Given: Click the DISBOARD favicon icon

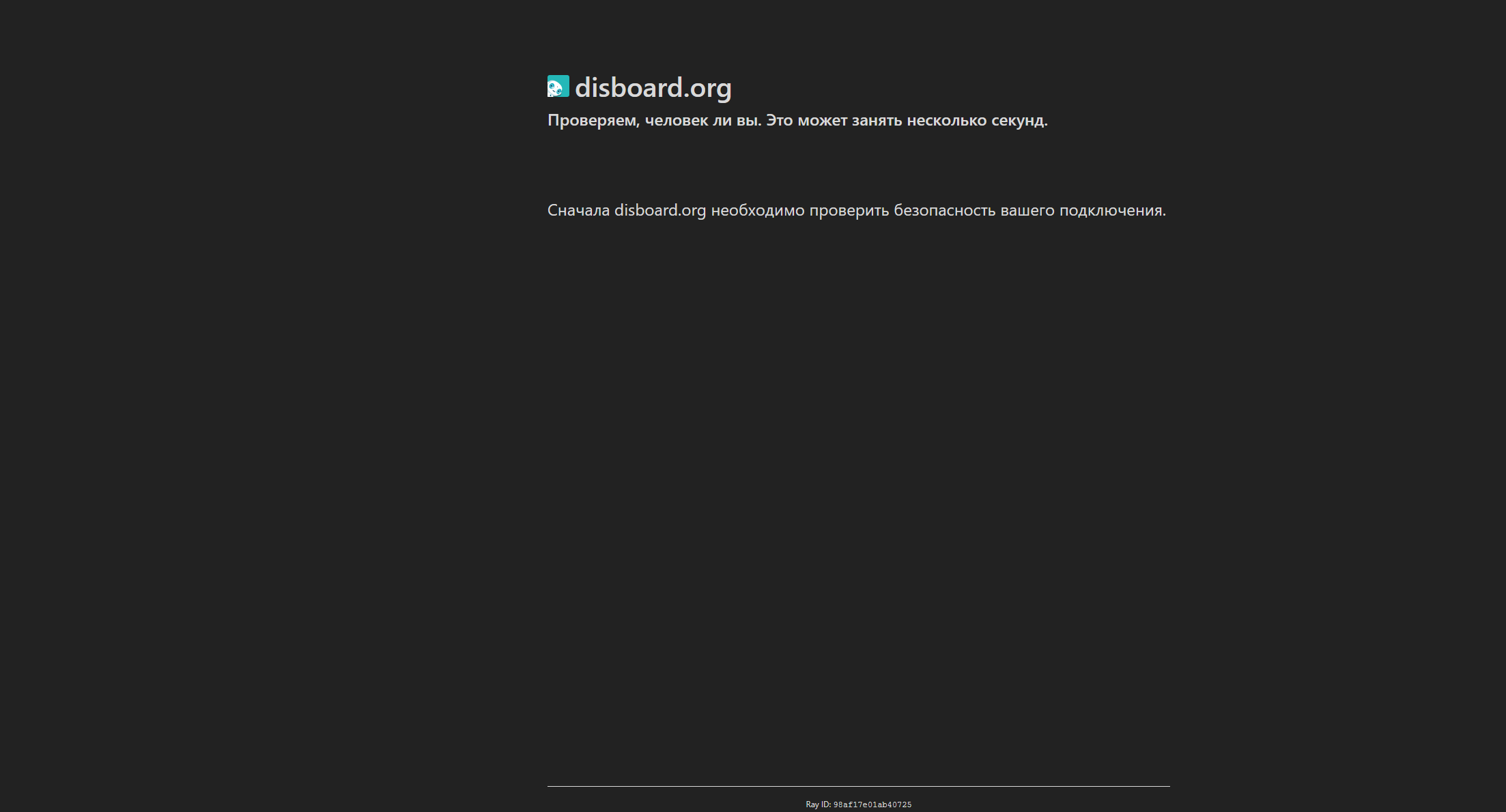Looking at the screenshot, I should click(x=558, y=86).
